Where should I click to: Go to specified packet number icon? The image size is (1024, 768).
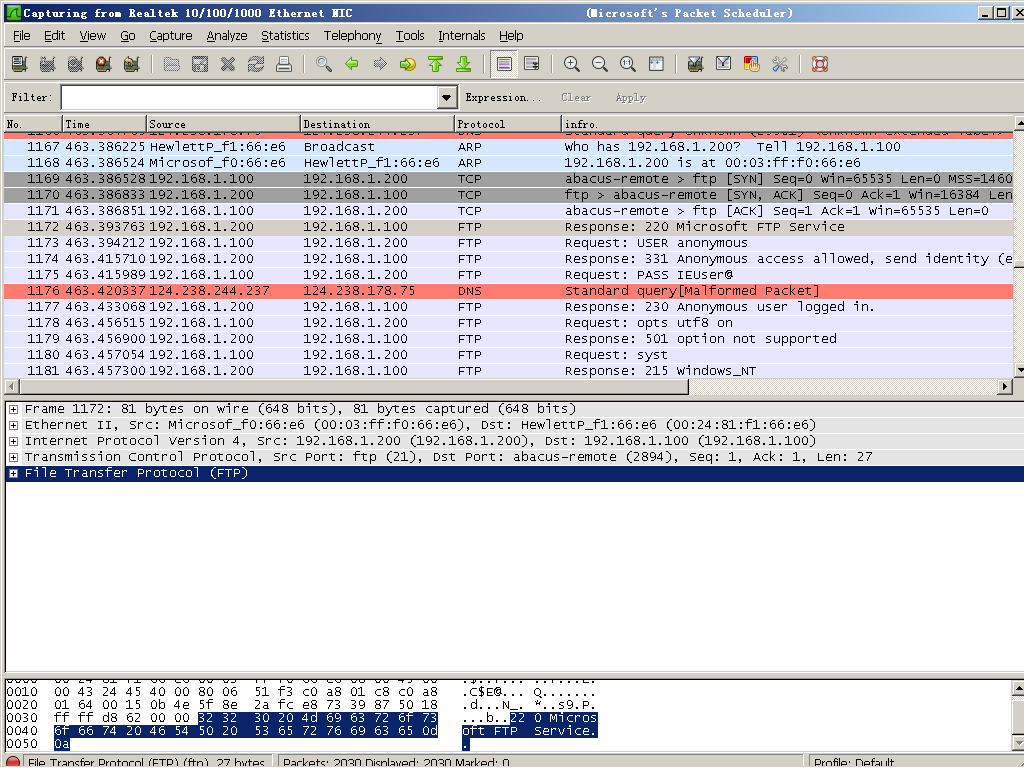tap(408, 63)
